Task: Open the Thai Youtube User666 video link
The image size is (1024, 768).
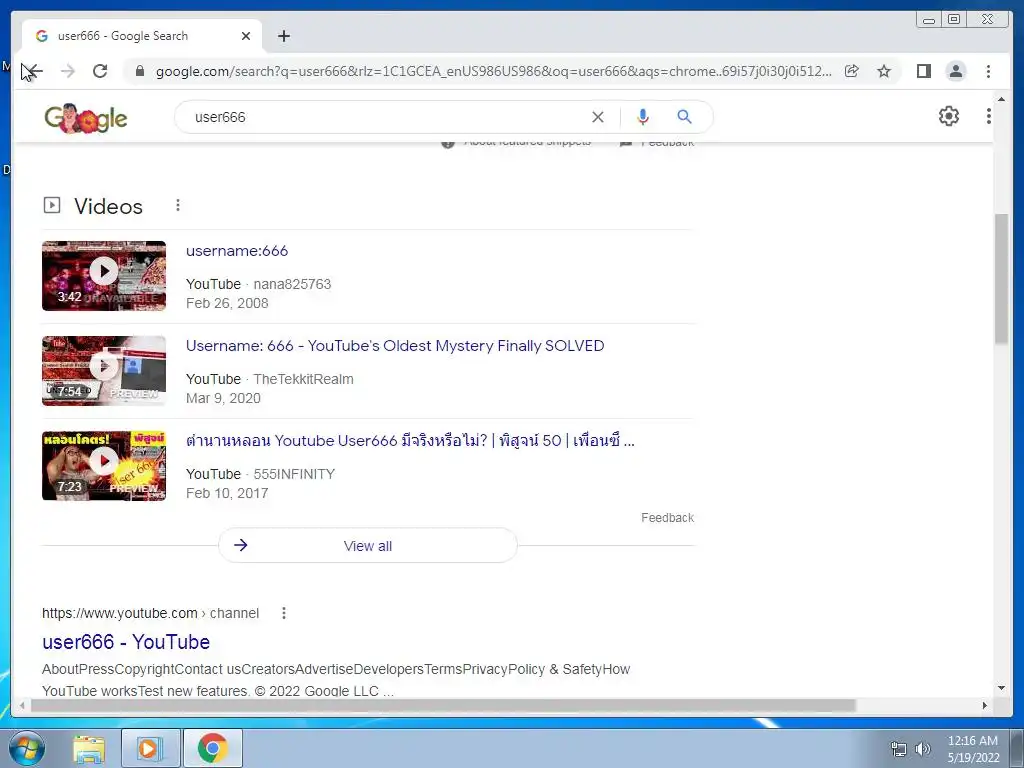Action: click(409, 441)
